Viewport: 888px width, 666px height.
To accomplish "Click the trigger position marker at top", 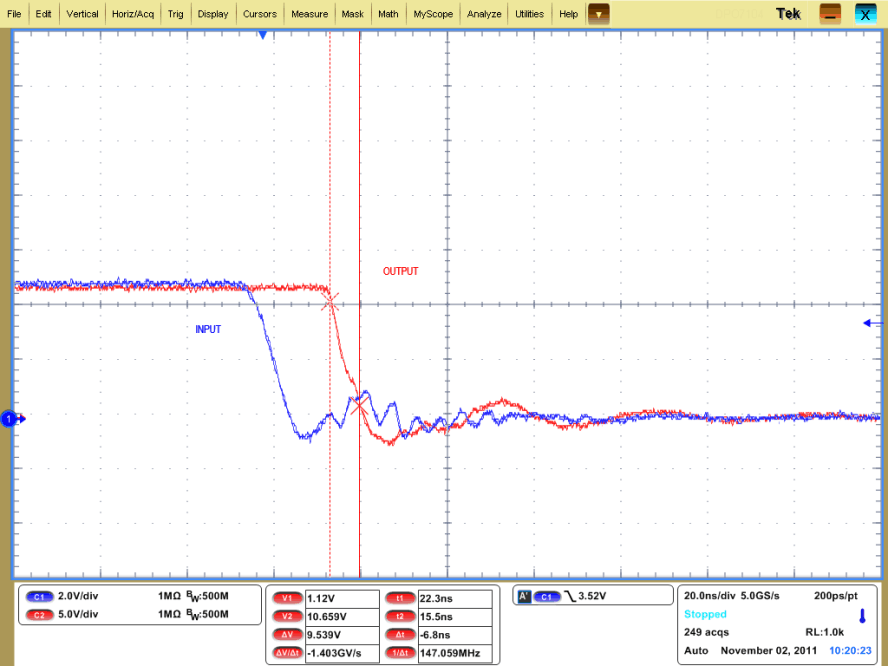I will (x=262, y=35).
